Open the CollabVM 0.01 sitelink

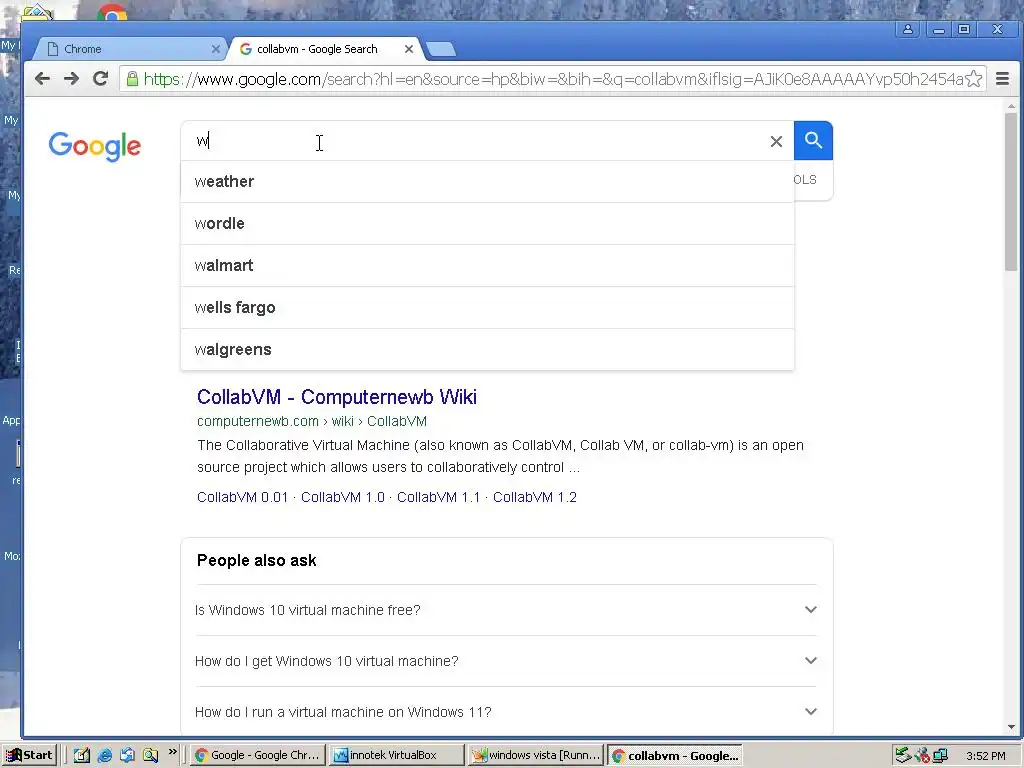click(x=242, y=497)
